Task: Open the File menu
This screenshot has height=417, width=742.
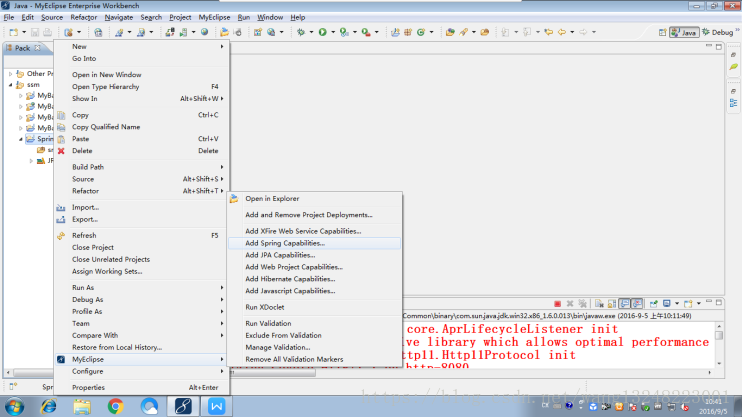Action: pos(9,18)
